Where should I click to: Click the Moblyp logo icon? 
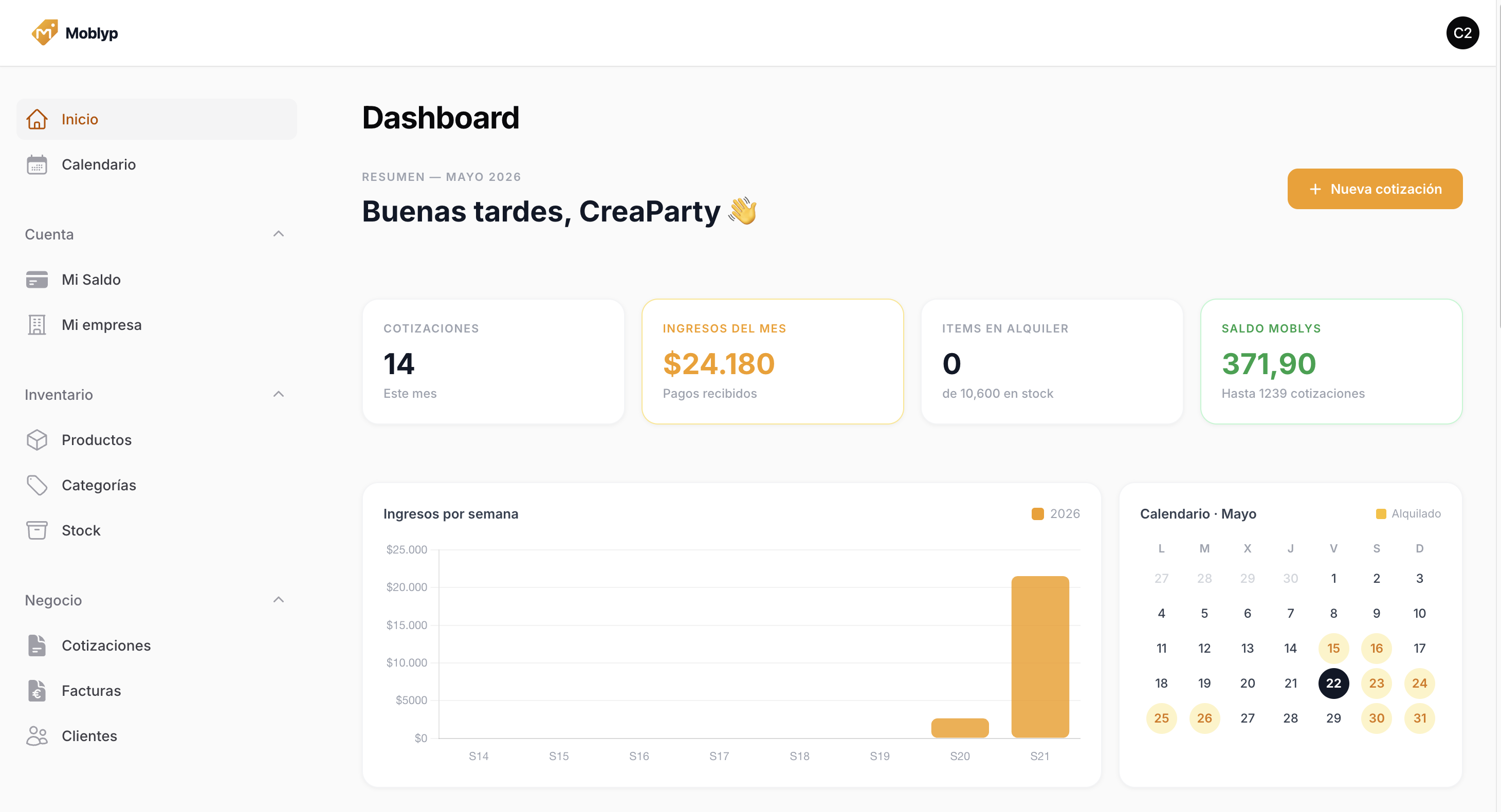[45, 32]
